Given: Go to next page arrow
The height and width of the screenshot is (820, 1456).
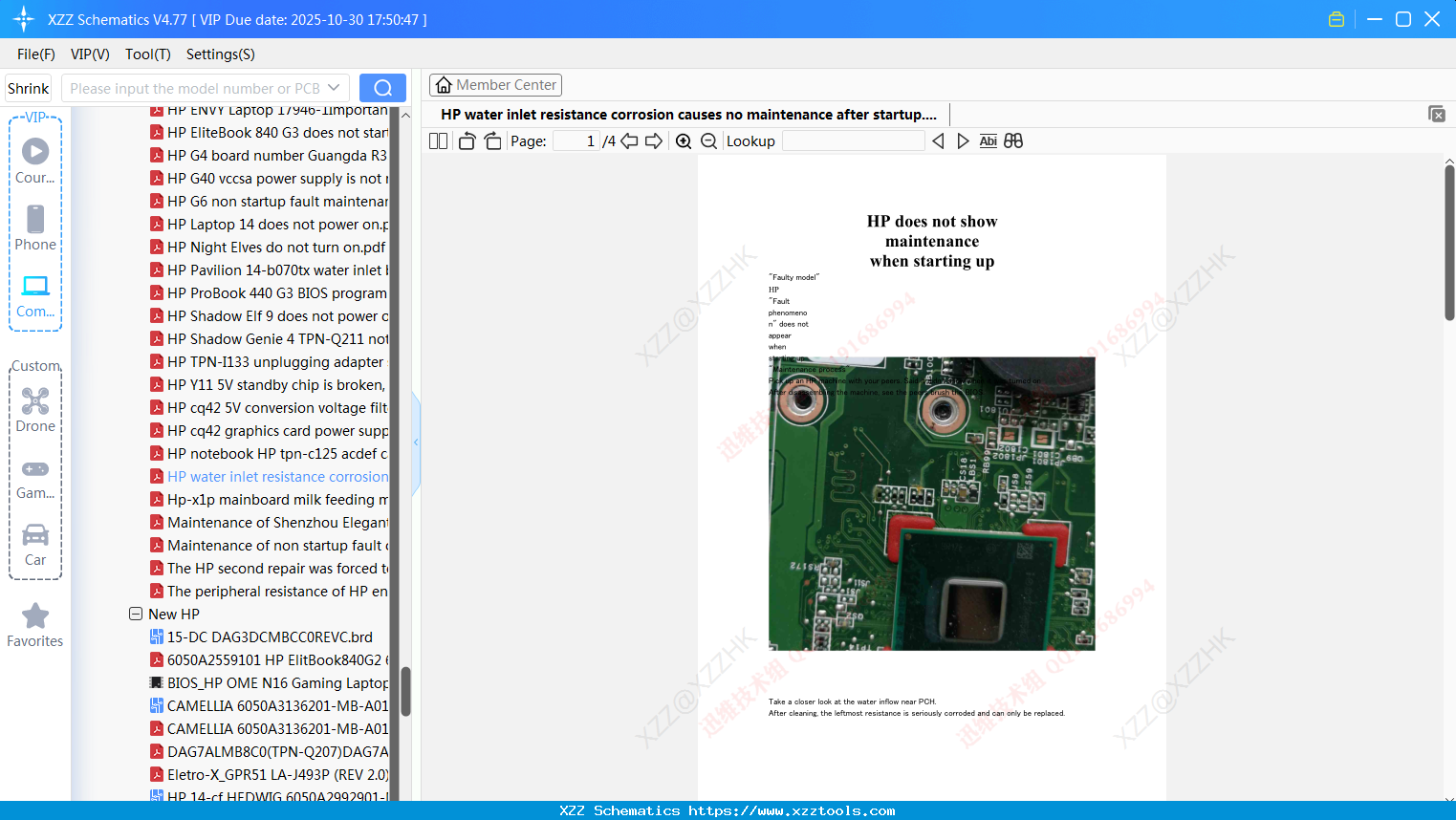Looking at the screenshot, I should pos(654,141).
